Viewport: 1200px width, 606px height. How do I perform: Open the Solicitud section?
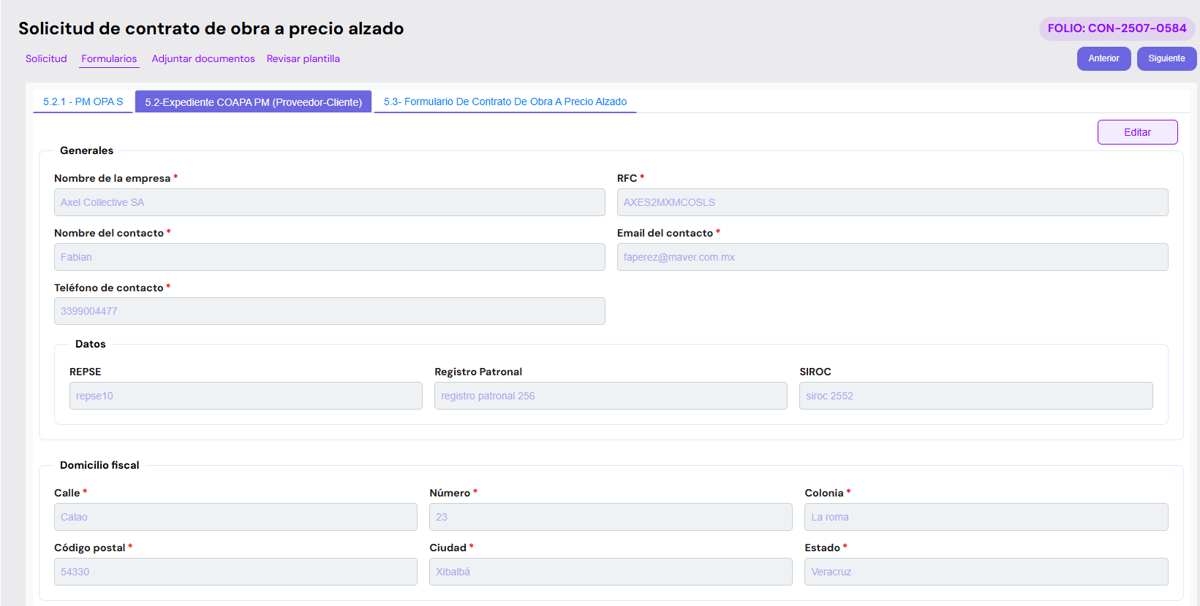46,59
